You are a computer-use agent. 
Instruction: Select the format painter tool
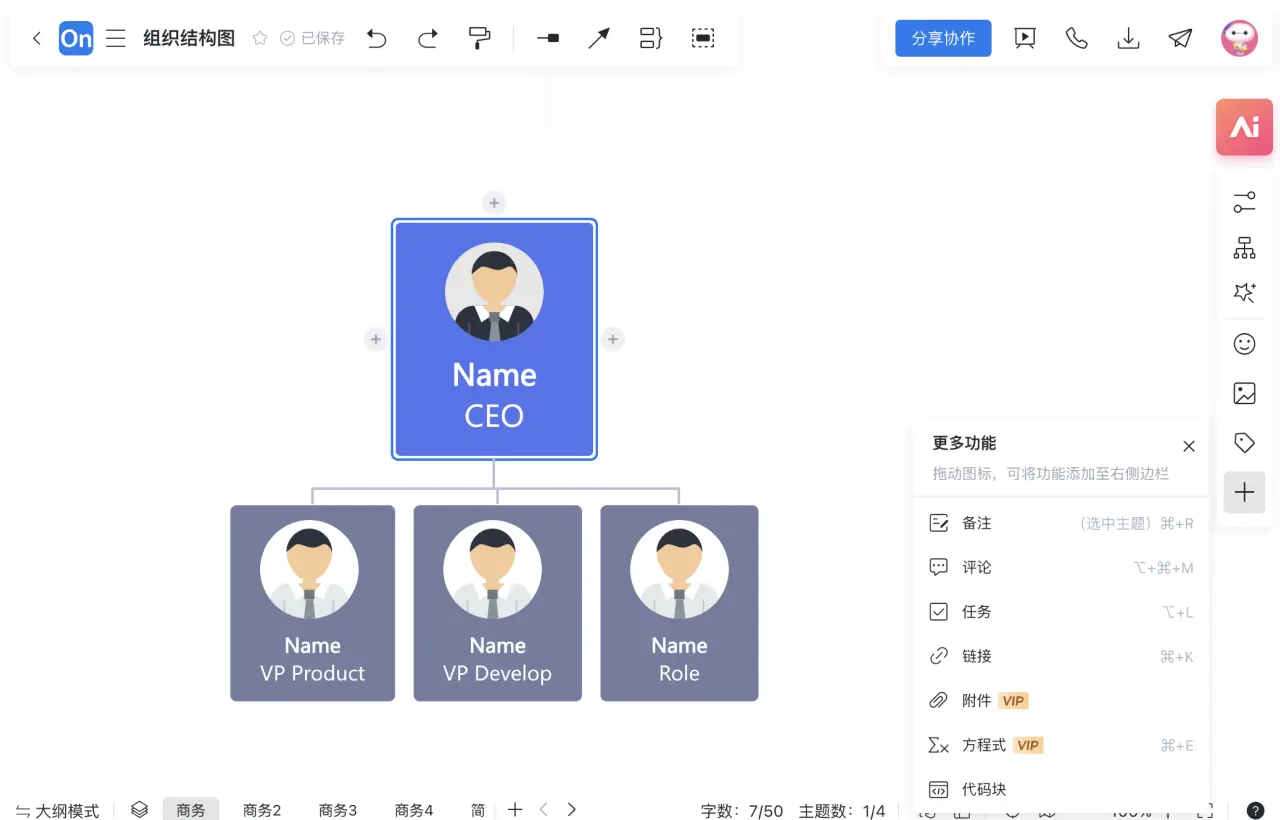click(479, 38)
